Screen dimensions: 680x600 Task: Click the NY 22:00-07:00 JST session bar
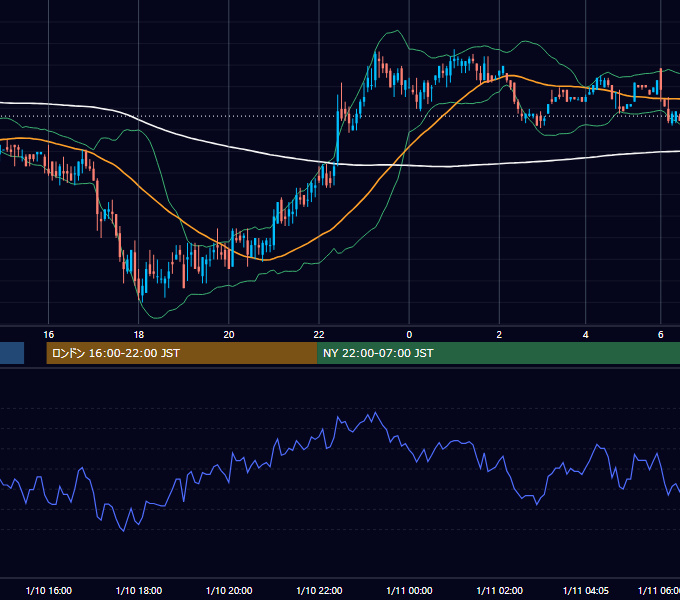pos(498,353)
